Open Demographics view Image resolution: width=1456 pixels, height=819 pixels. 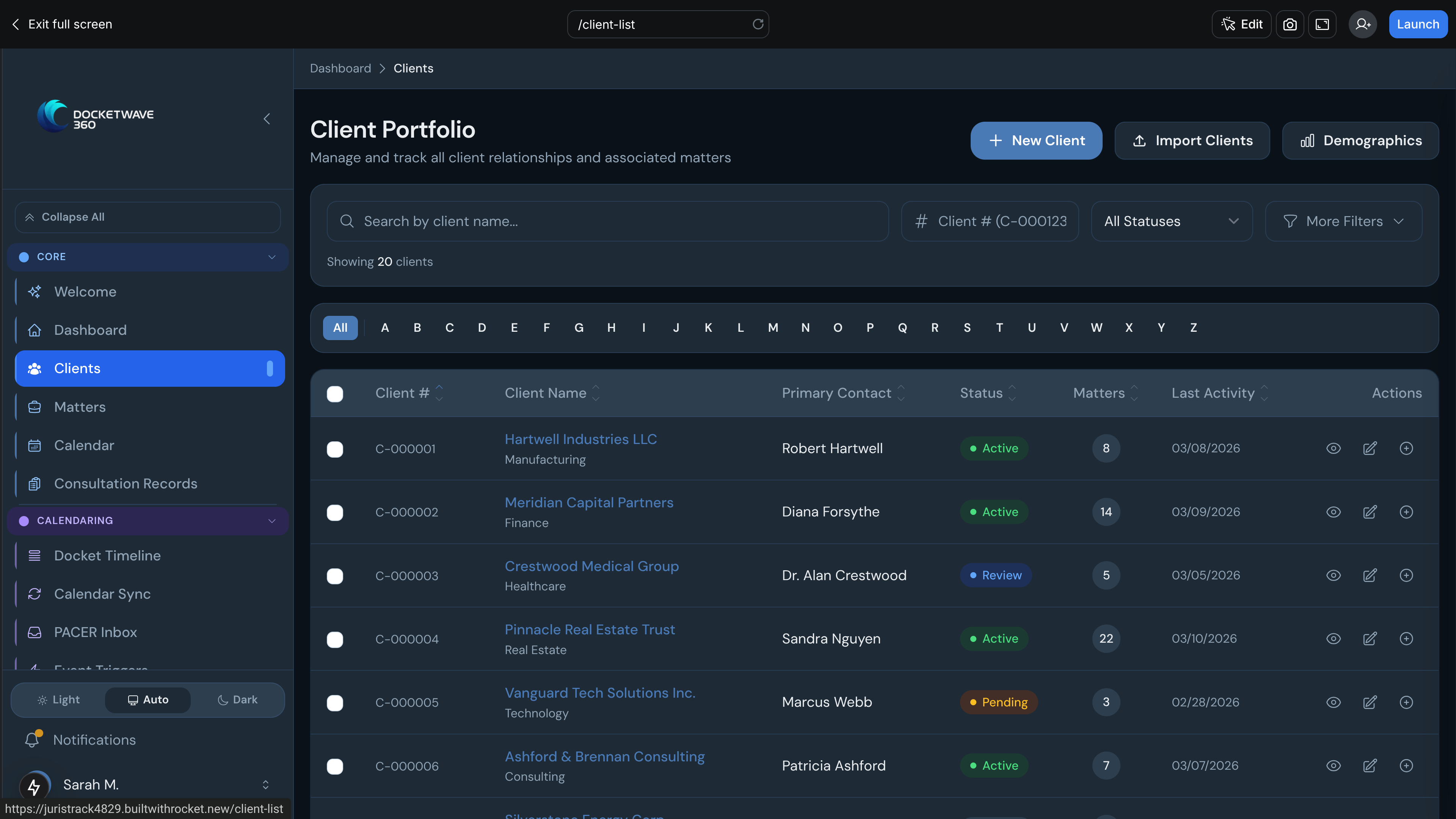click(x=1360, y=141)
